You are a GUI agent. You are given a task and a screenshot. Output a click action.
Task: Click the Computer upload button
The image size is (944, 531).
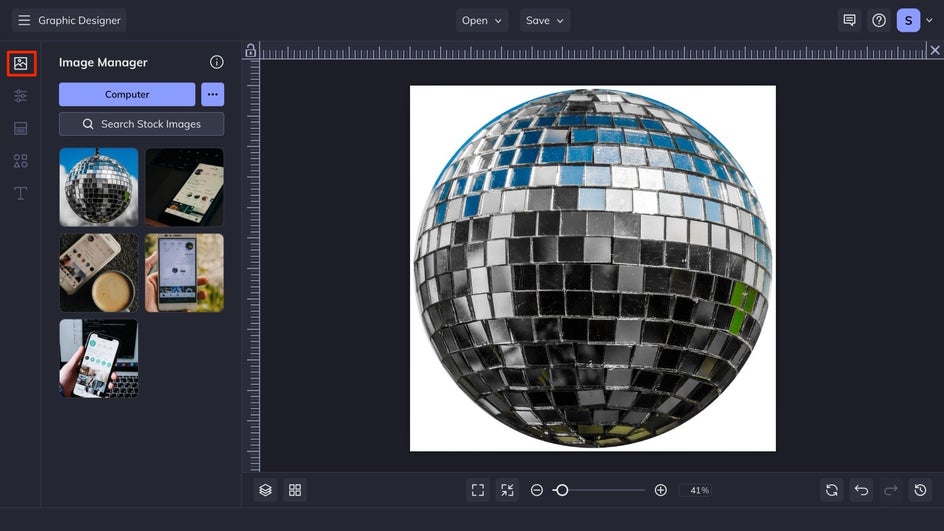pyautogui.click(x=127, y=94)
